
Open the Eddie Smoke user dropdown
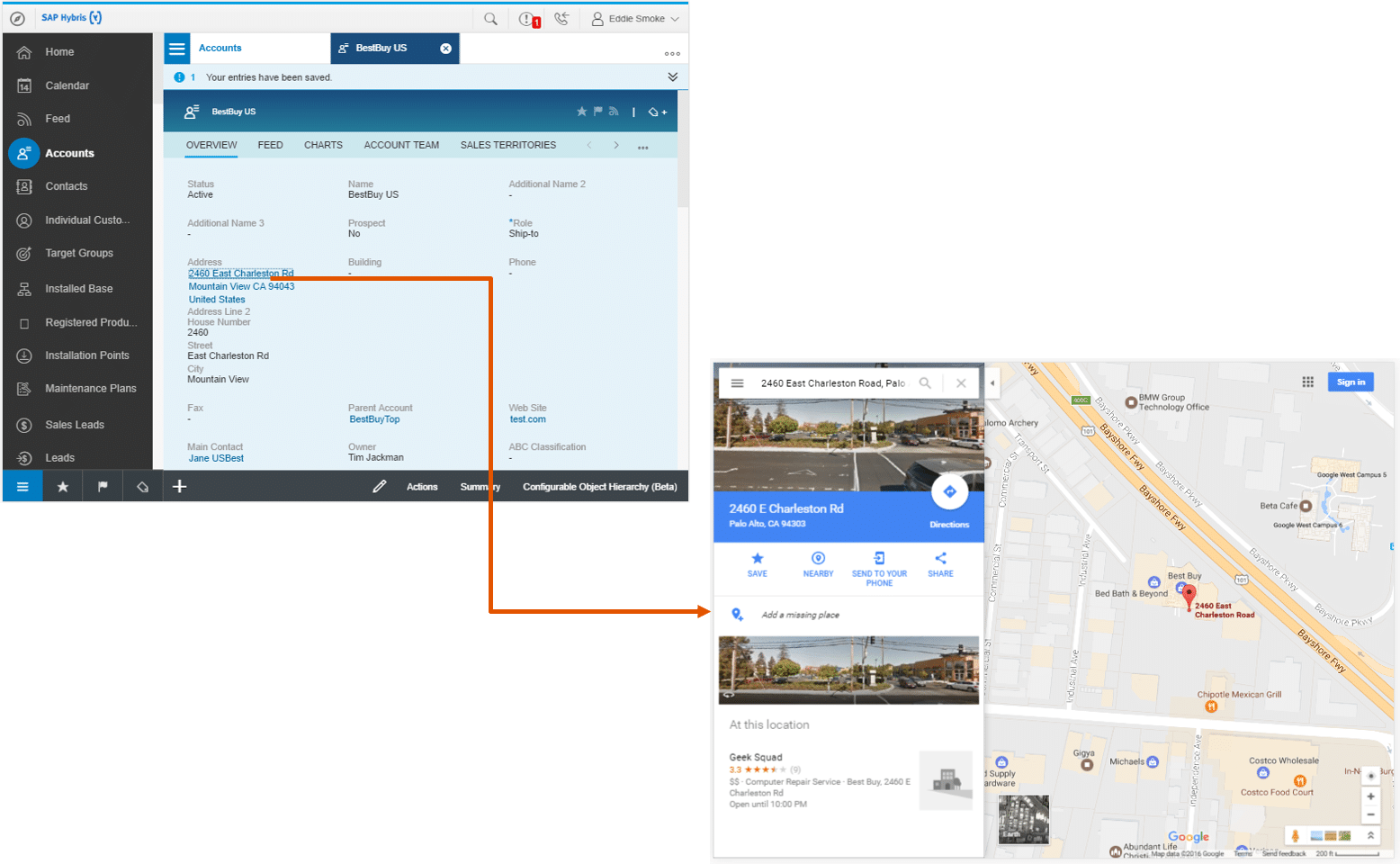coord(635,19)
